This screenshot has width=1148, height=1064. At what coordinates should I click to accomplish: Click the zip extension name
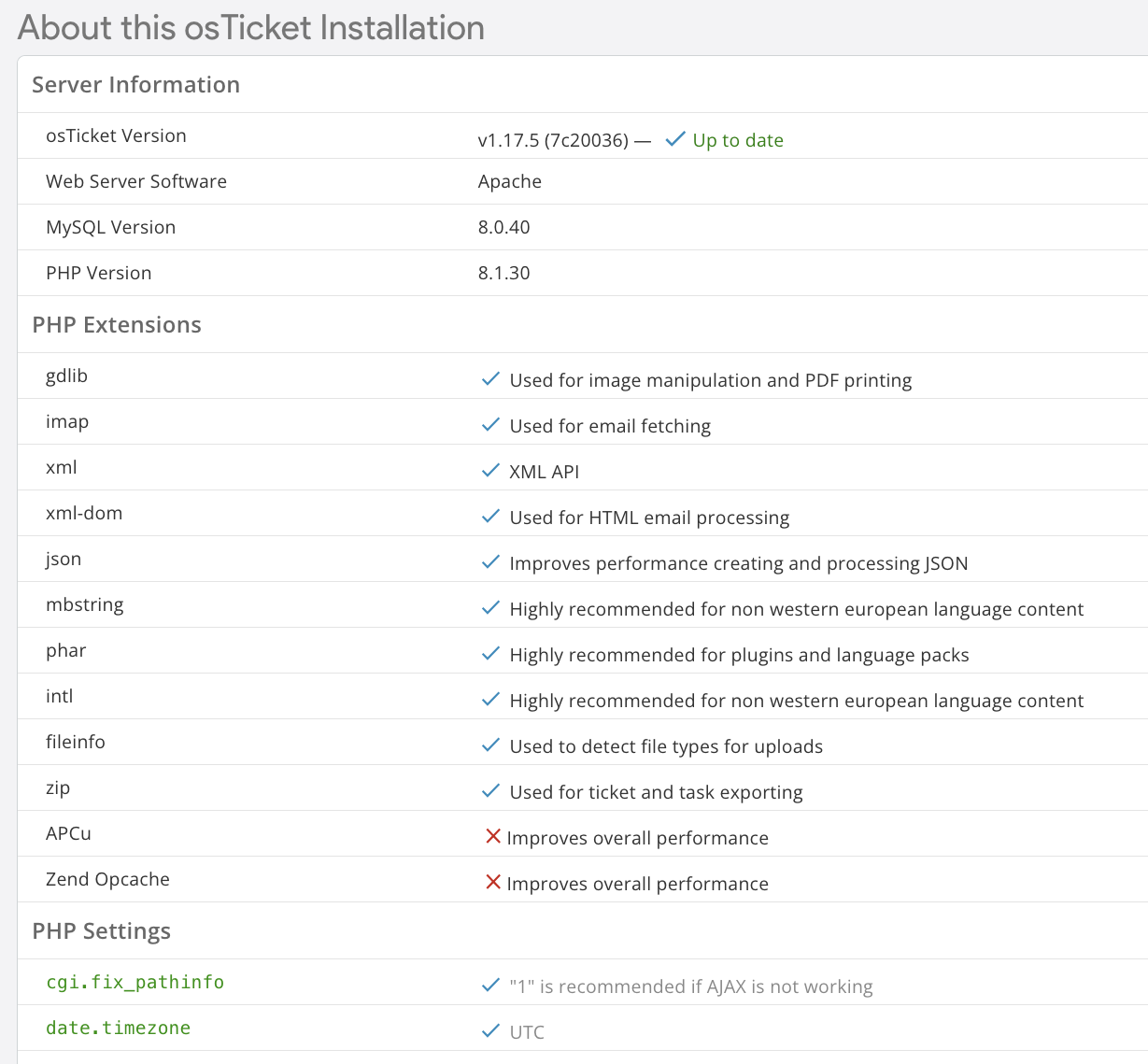58,788
